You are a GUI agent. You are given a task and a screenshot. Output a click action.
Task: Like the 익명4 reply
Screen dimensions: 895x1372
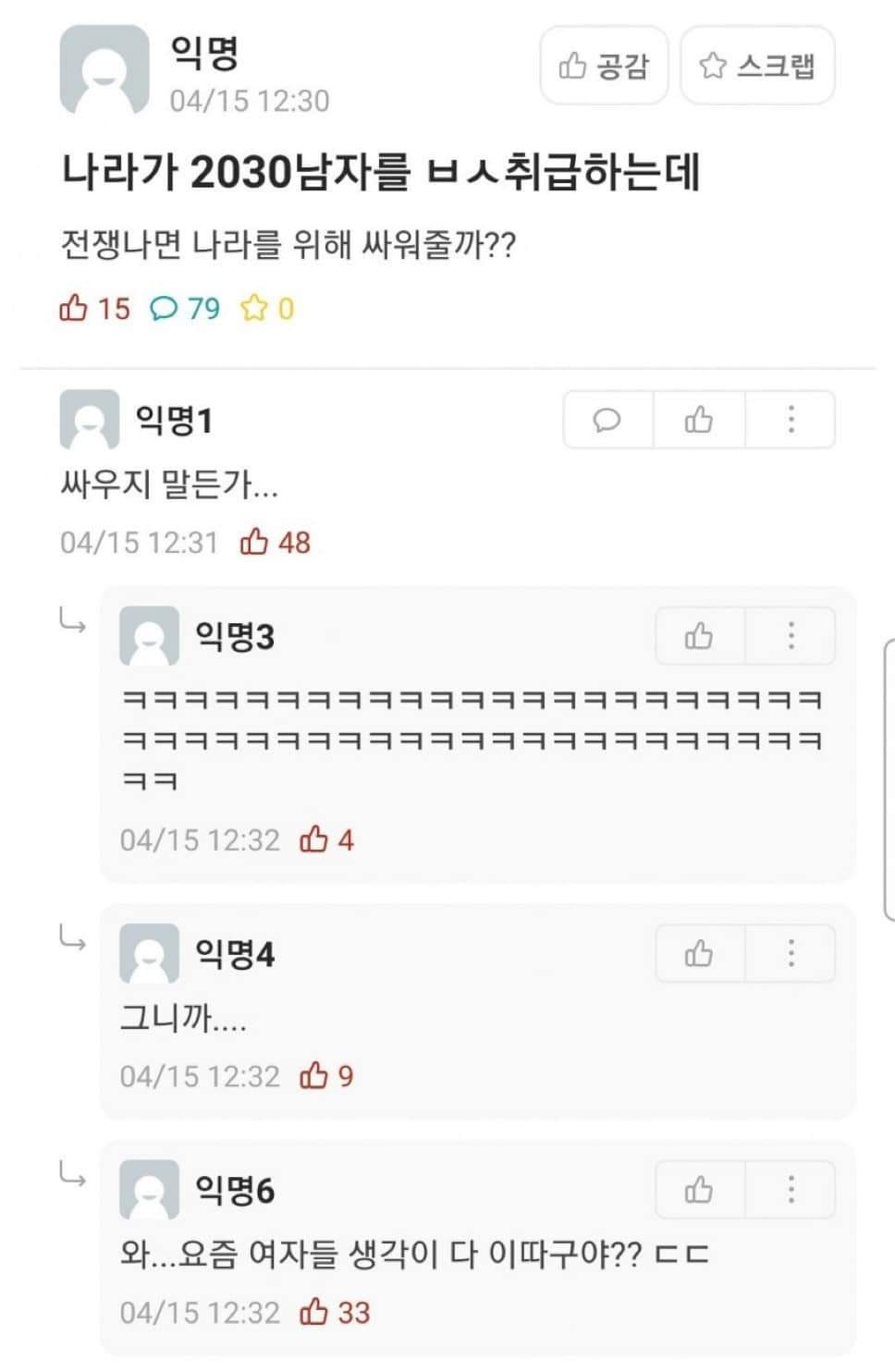tap(699, 953)
